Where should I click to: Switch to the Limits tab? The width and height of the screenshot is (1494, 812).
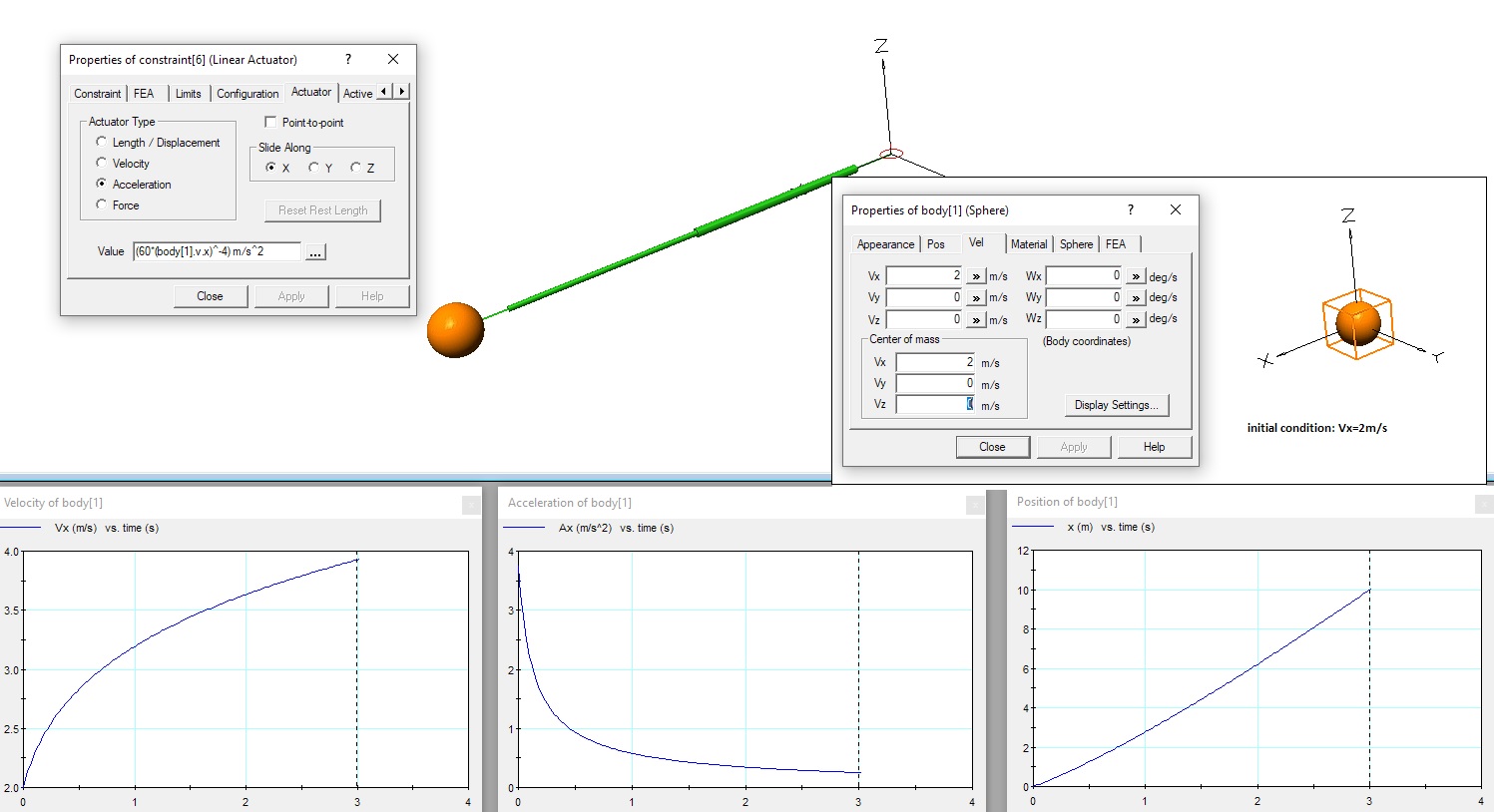tap(188, 94)
